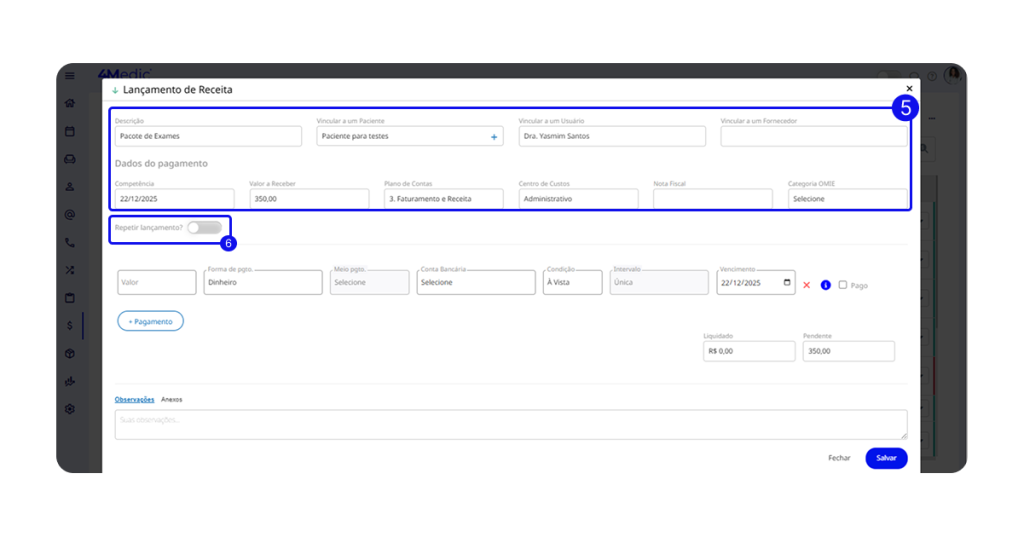Add a payment with + Pagamento button
This screenshot has height=537, width=1024.
tap(151, 321)
